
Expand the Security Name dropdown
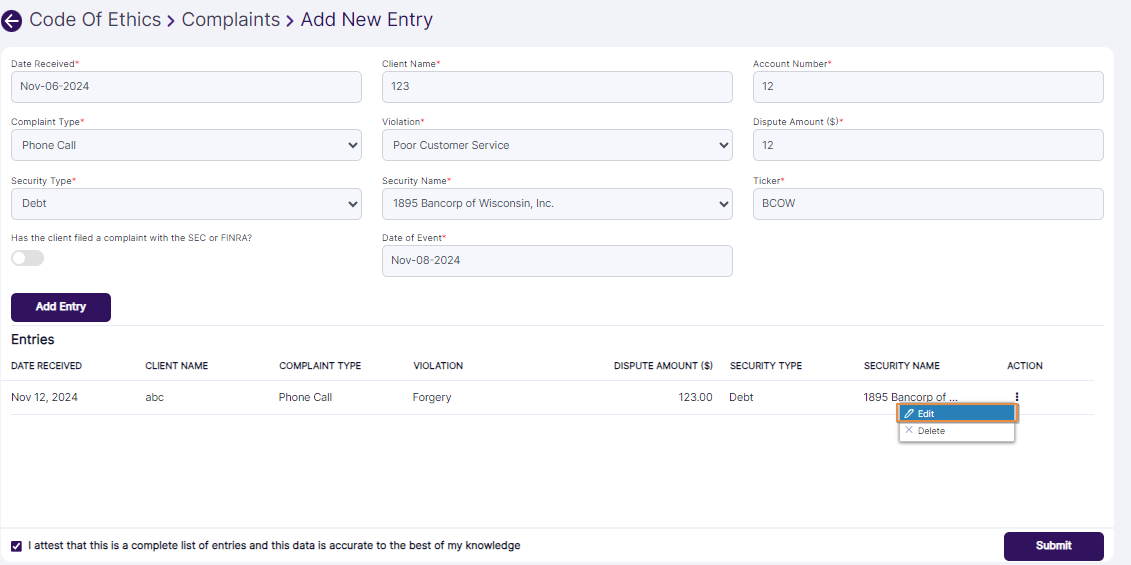click(557, 204)
